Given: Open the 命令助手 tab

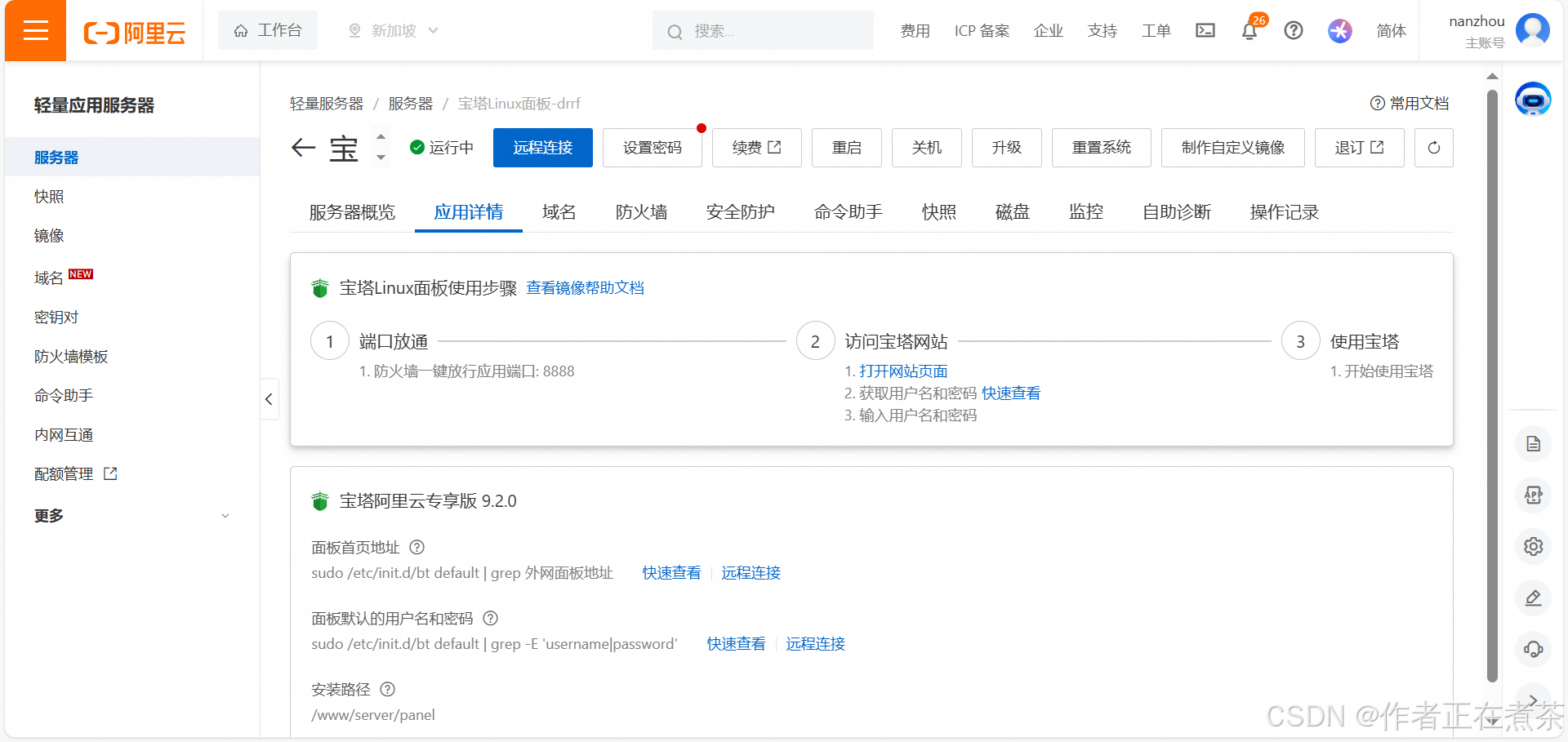Looking at the screenshot, I should click(x=848, y=212).
